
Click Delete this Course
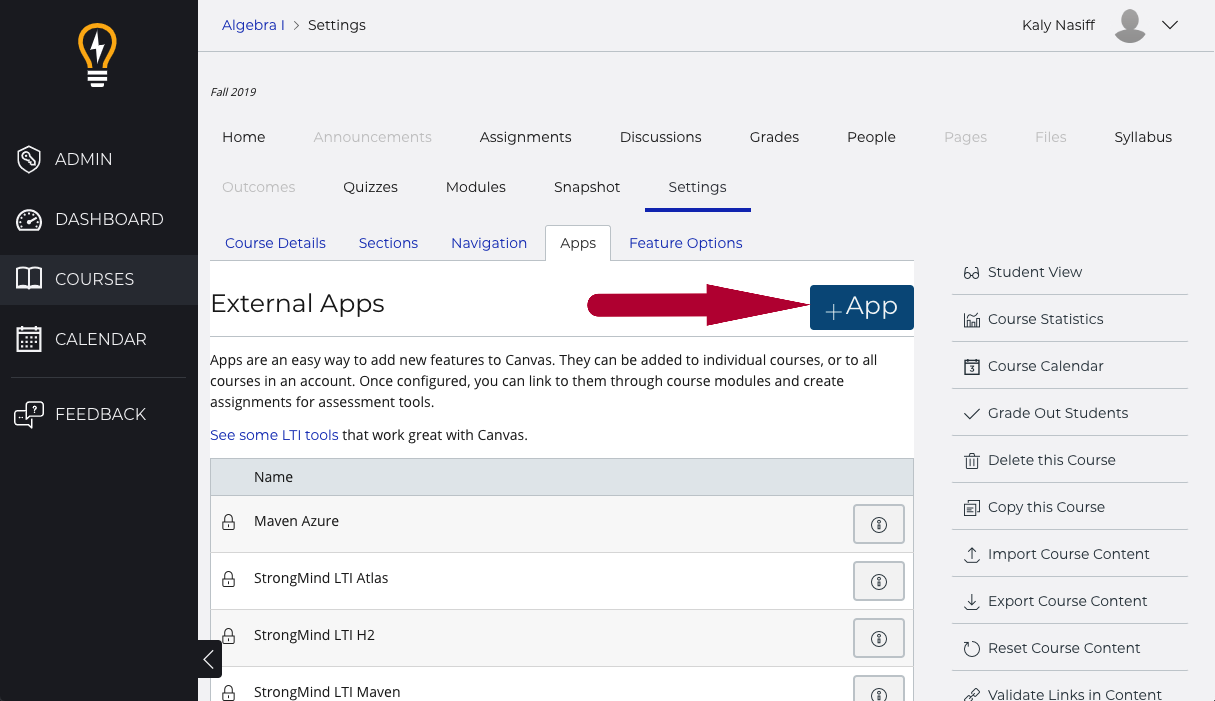coord(1051,460)
